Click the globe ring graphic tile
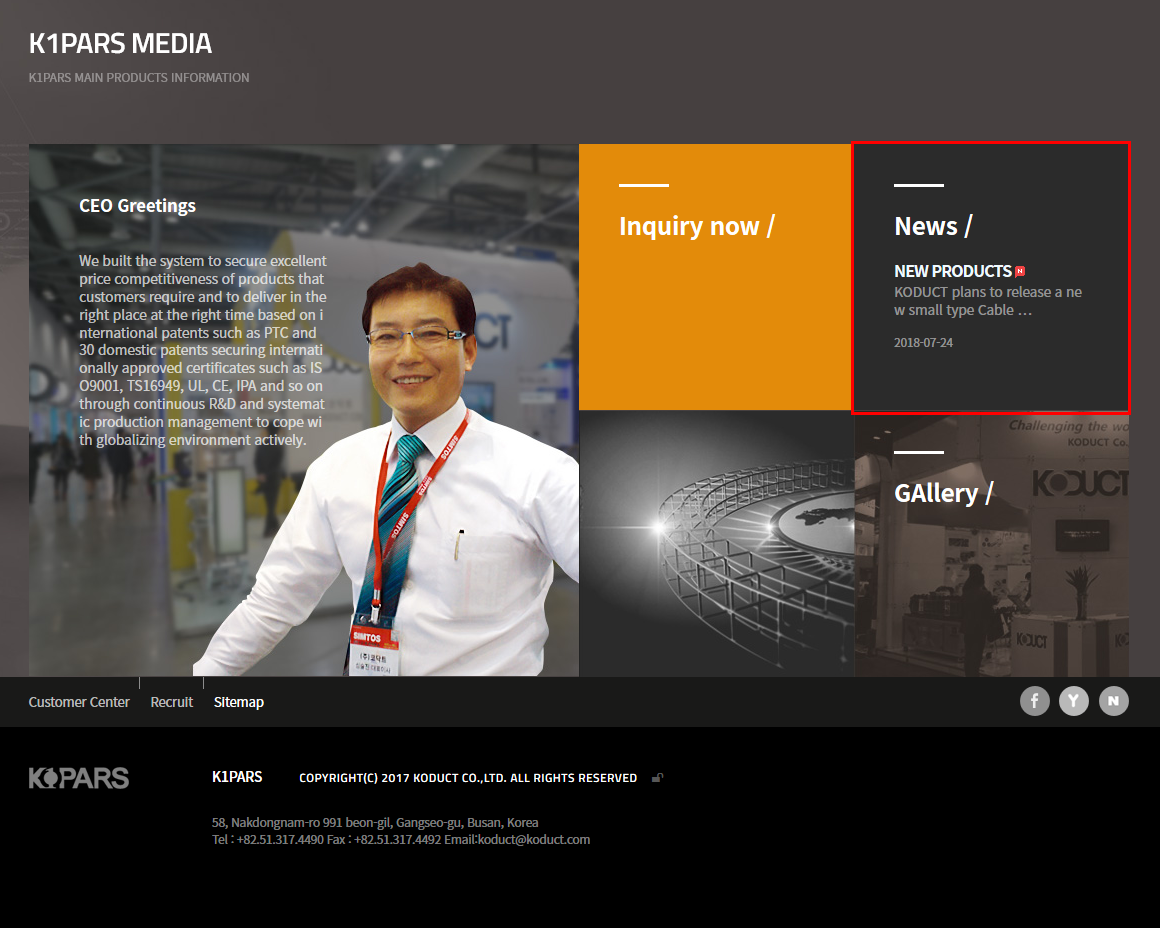The width and height of the screenshot is (1160, 928). click(x=716, y=543)
